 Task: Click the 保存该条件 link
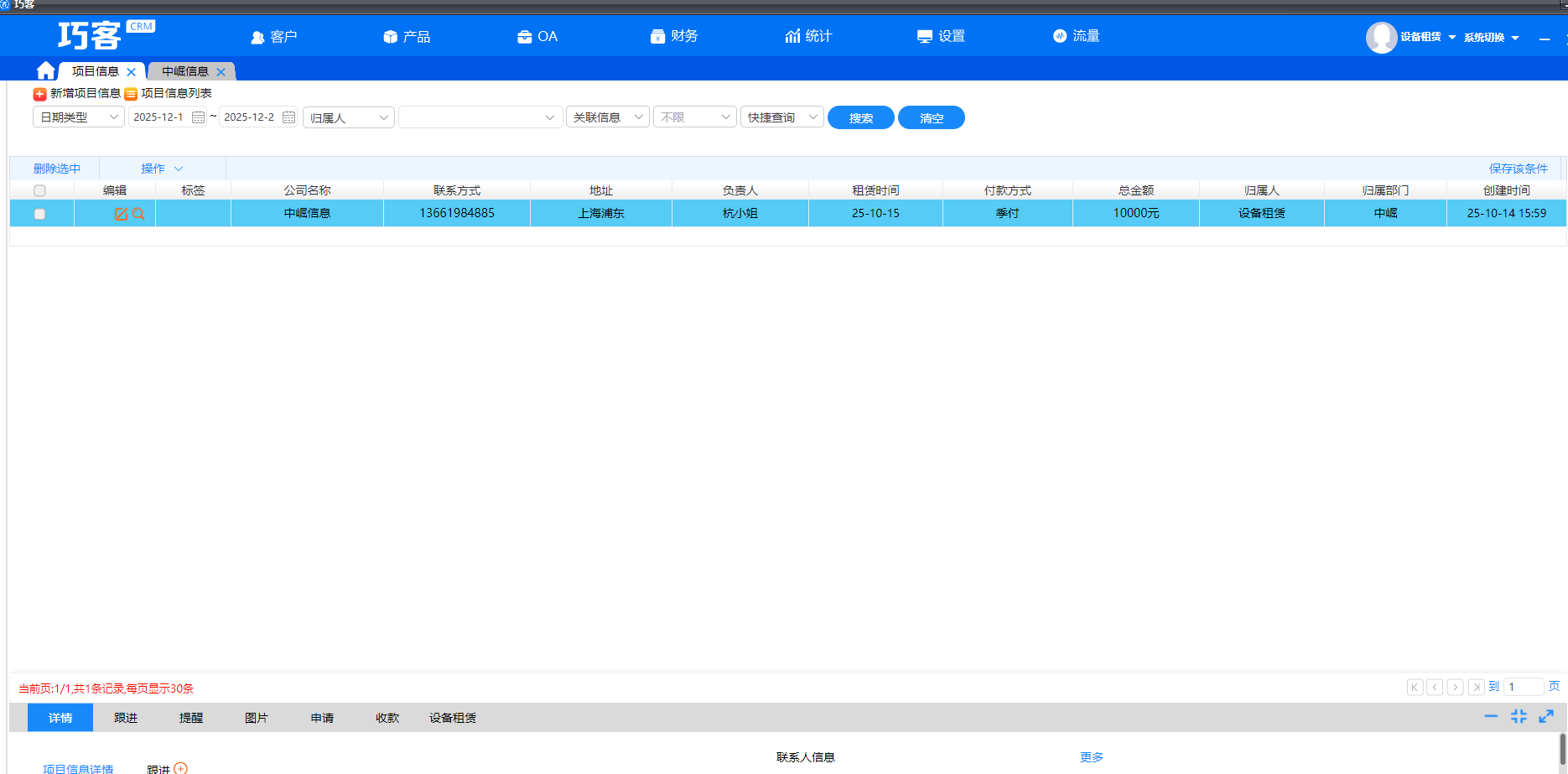[1518, 169]
